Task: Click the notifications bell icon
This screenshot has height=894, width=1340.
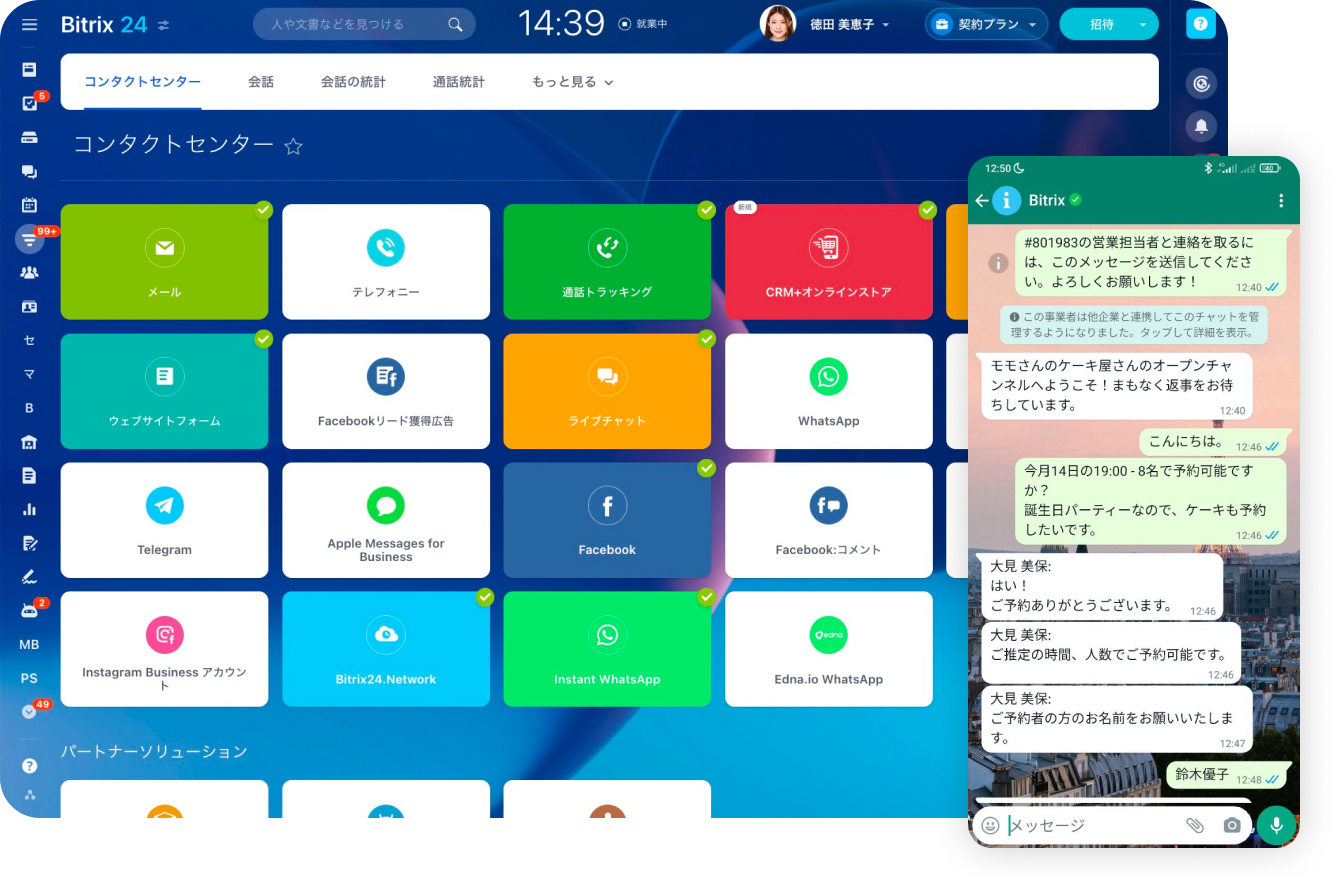Action: 1201,126
